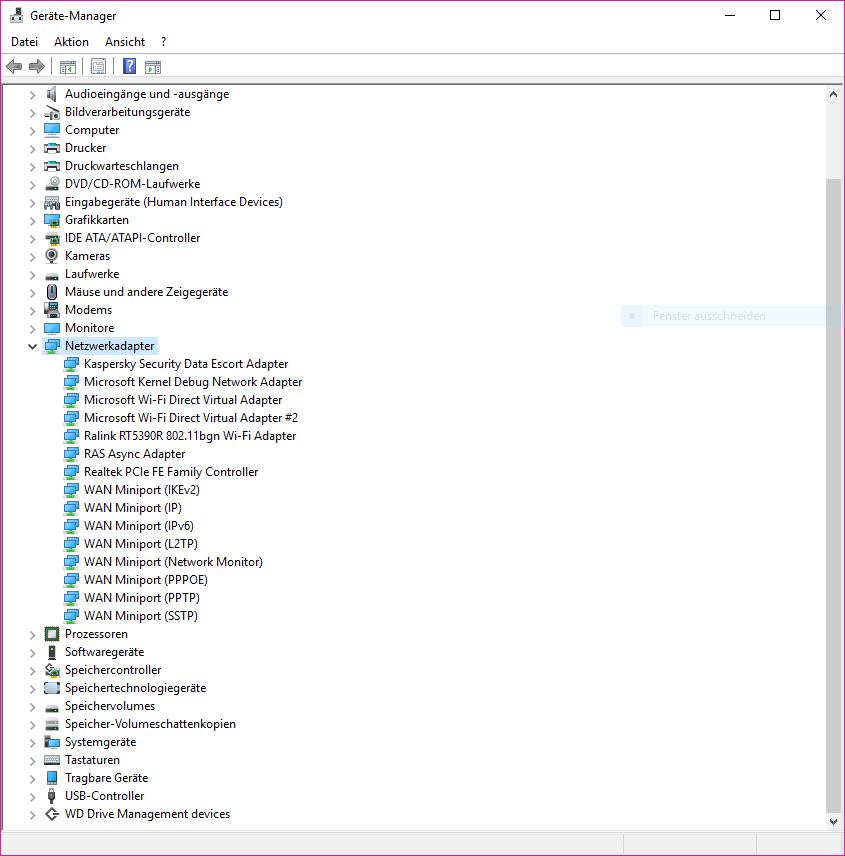Select Realtek PCIe FE Family Controller
The image size is (845, 856).
[x=171, y=472]
